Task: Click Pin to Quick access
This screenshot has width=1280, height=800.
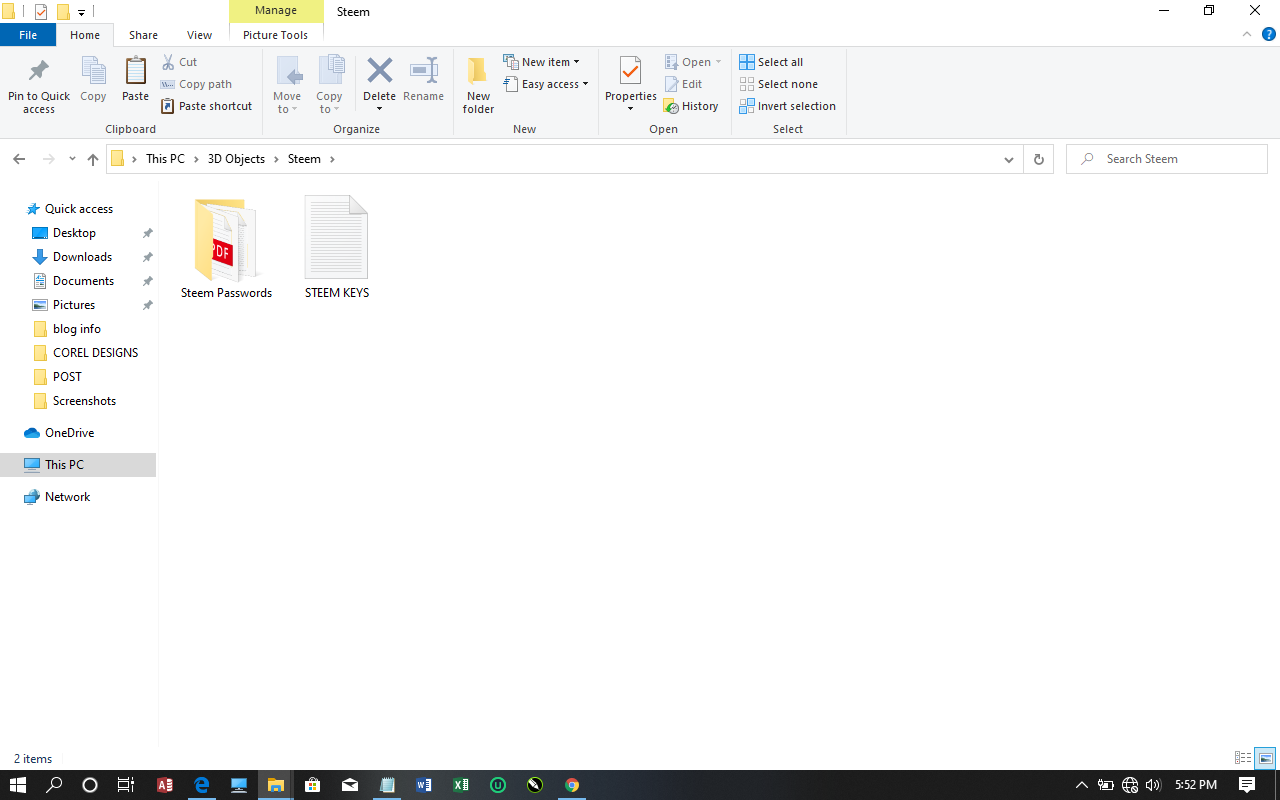Action: [x=38, y=84]
